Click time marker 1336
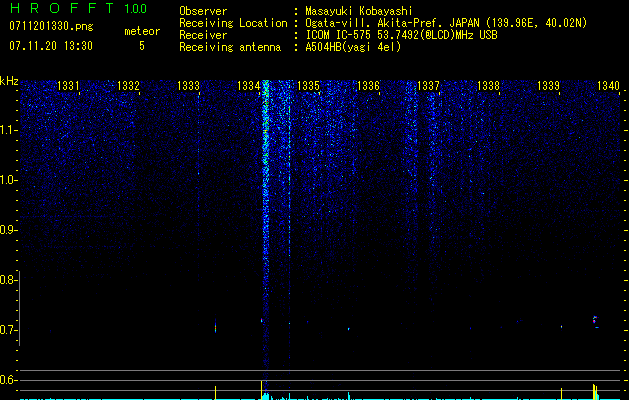Image resolution: width=629 pixels, height=400 pixels. 368,86
